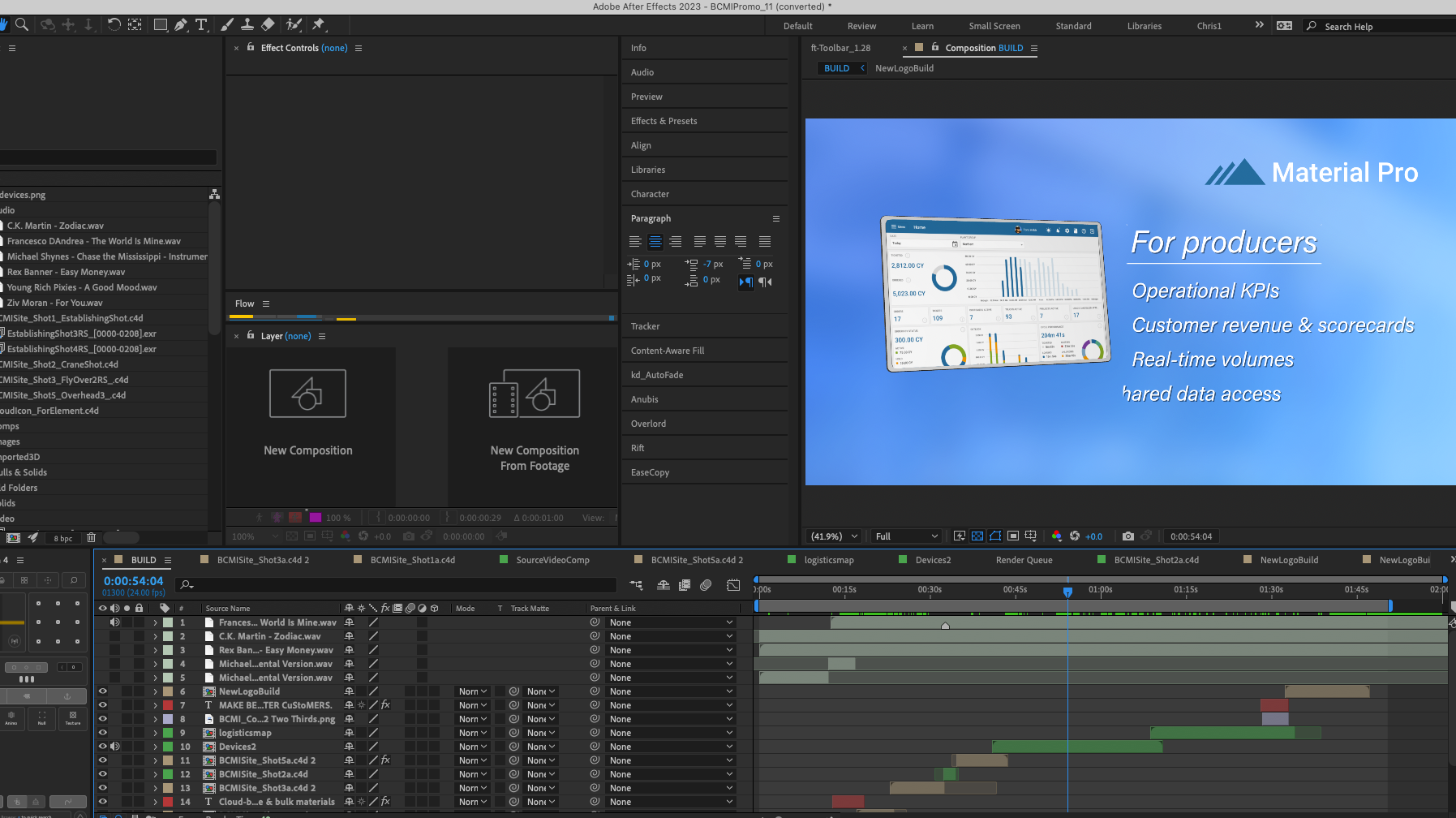Open Show Channel color management menu
The width and height of the screenshot is (1456, 818).
tap(1056, 536)
